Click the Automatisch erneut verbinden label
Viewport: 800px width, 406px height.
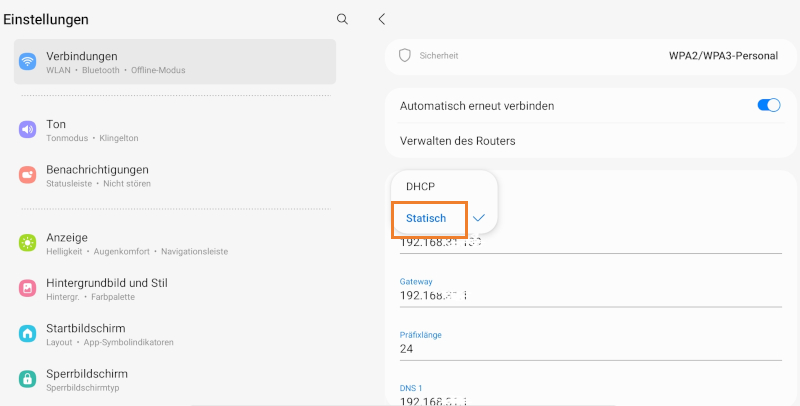(x=477, y=106)
